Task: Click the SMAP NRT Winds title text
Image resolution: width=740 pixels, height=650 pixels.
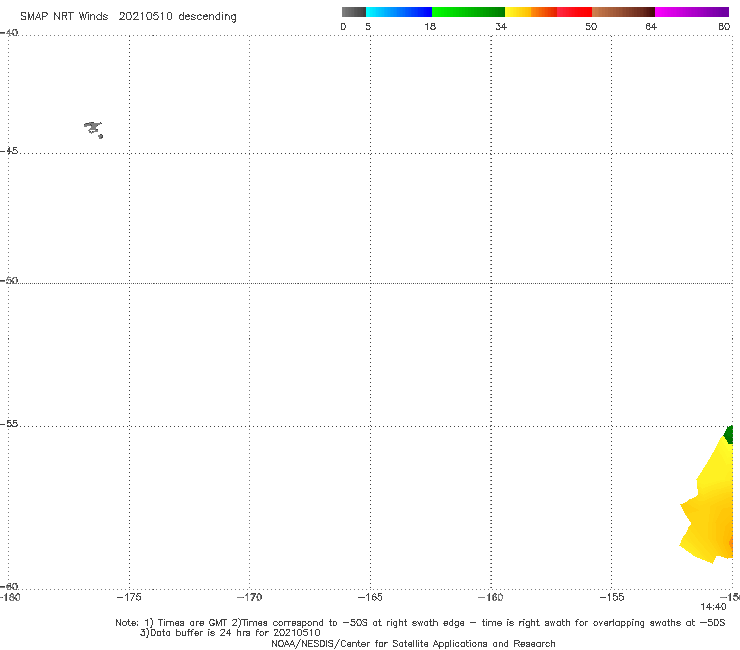Action: pos(64,17)
